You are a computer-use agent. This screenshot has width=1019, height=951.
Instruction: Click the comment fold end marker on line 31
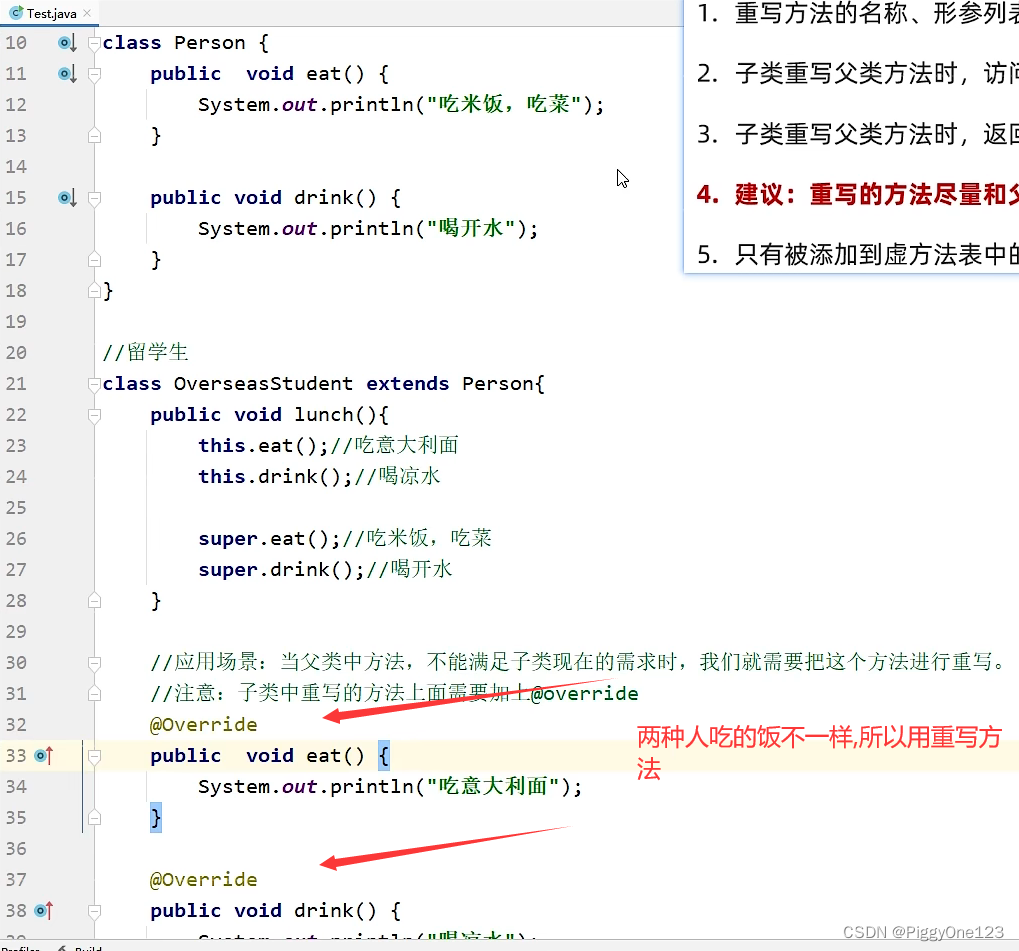coord(94,694)
